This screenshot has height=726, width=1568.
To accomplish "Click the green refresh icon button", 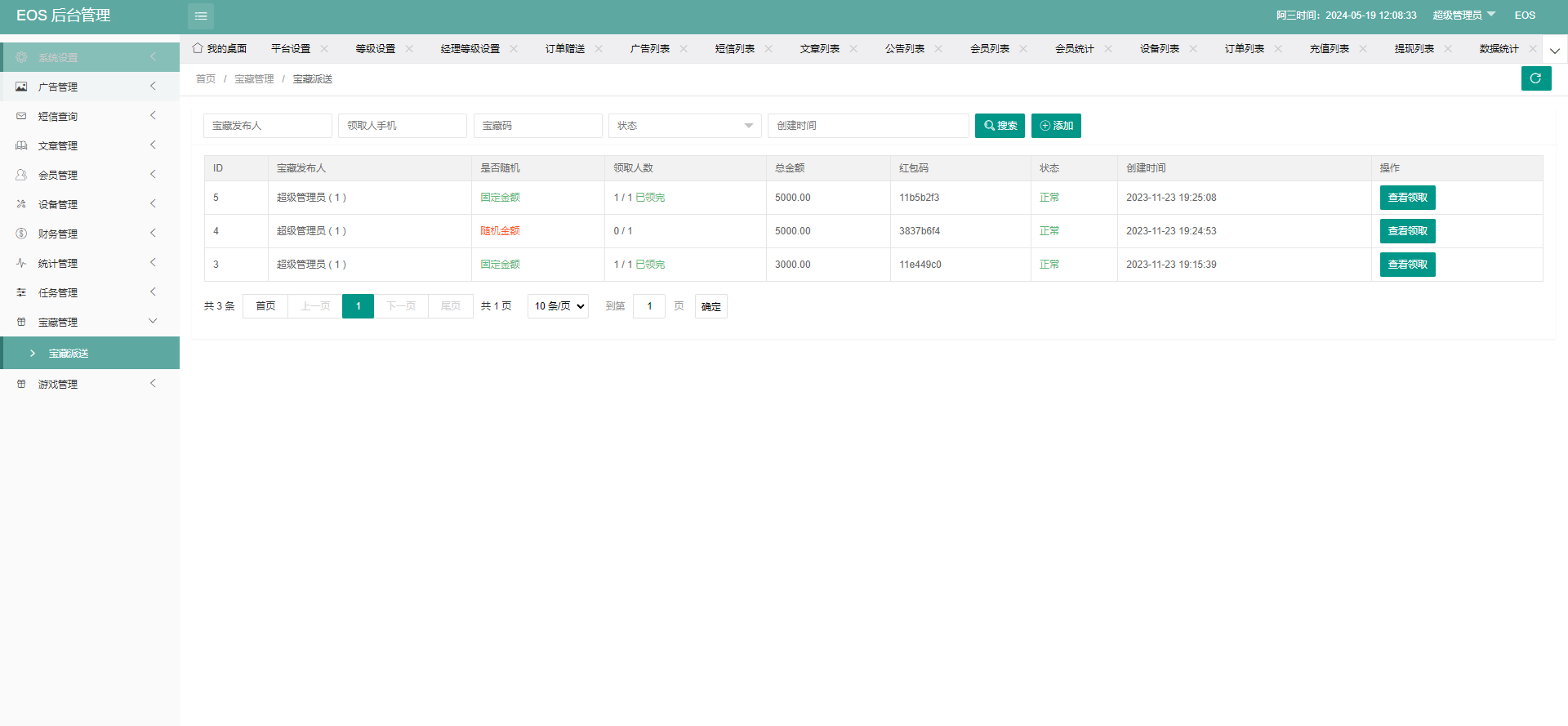I will click(x=1535, y=78).
